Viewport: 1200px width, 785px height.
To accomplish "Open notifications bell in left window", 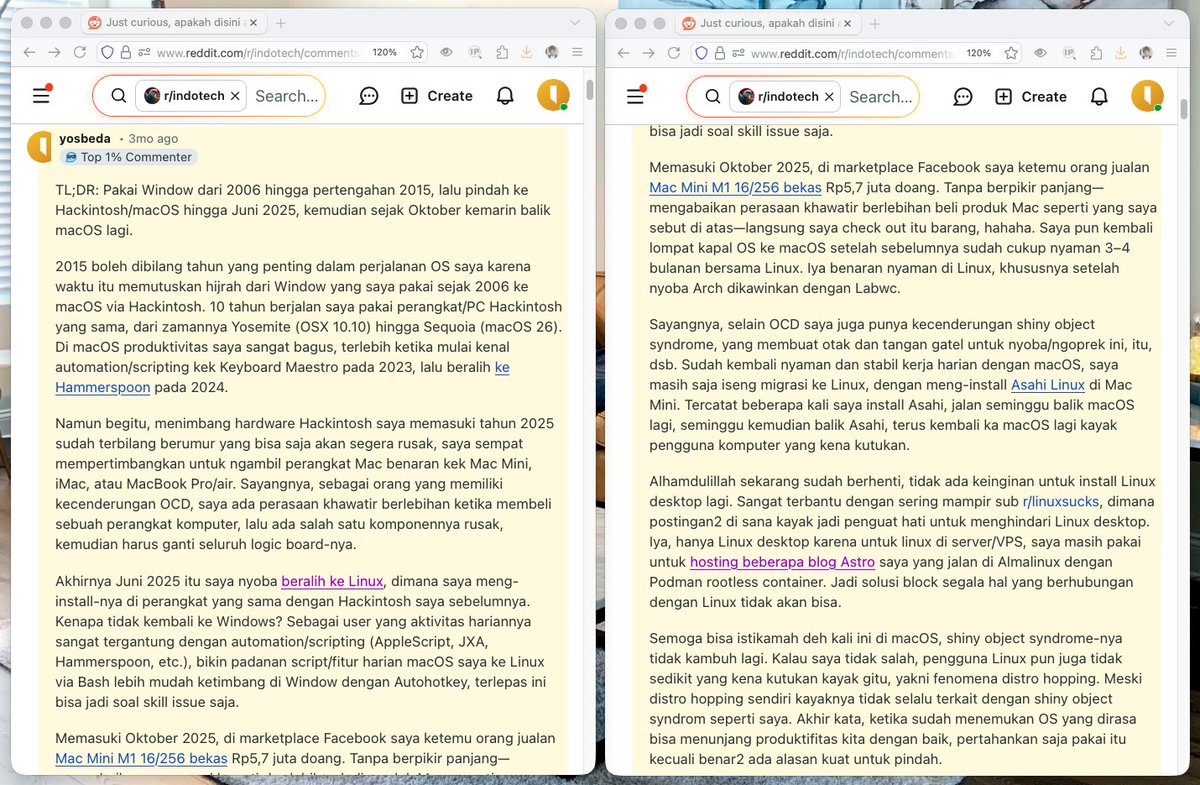I will coord(505,96).
